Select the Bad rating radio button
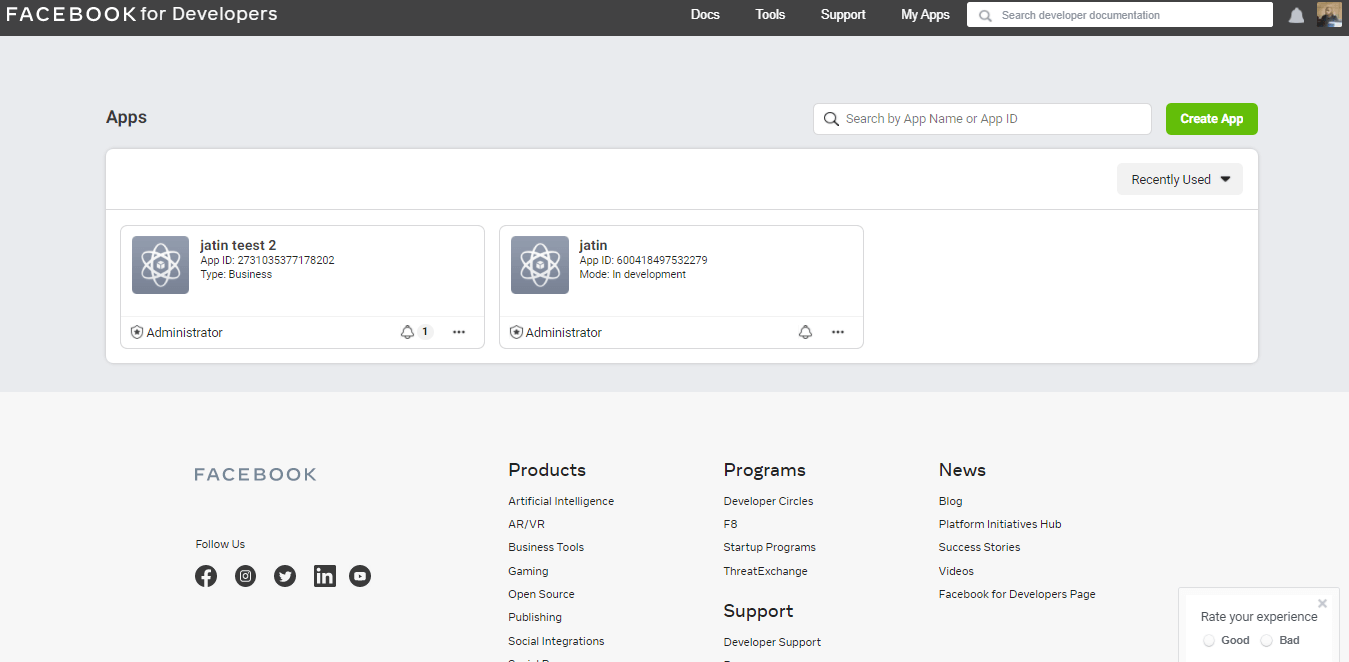 point(1266,640)
